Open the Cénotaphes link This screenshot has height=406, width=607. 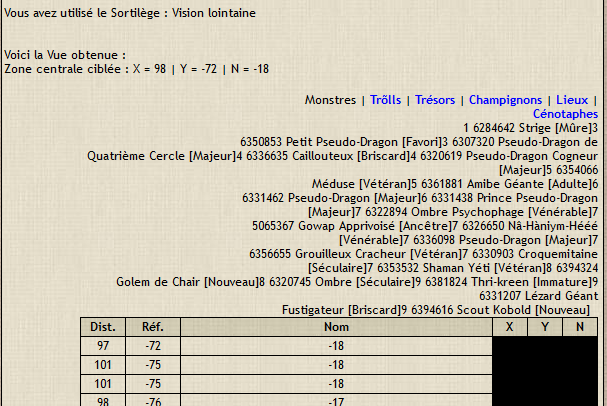pyautogui.click(x=565, y=114)
